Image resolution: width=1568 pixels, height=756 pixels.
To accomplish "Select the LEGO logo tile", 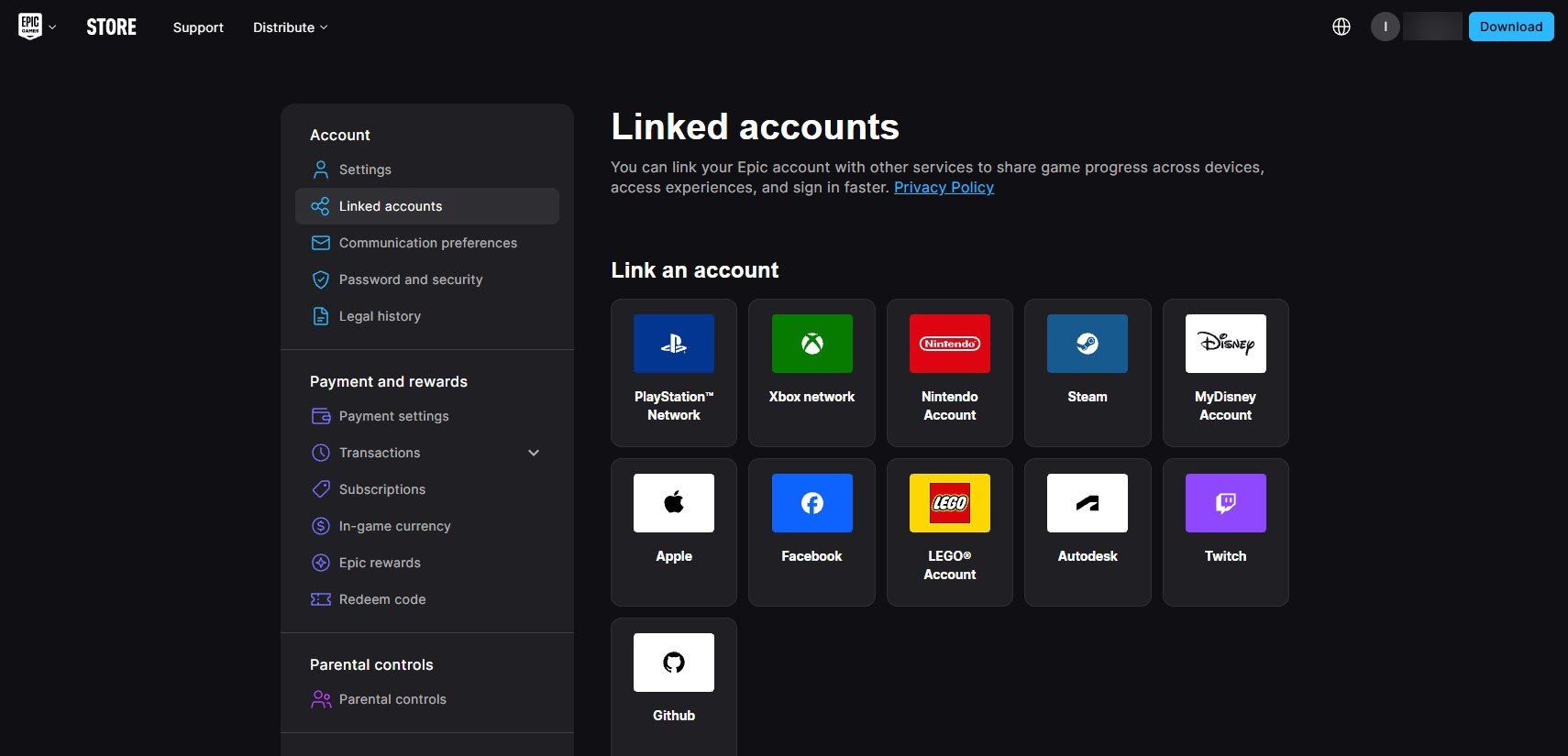I will 950,503.
